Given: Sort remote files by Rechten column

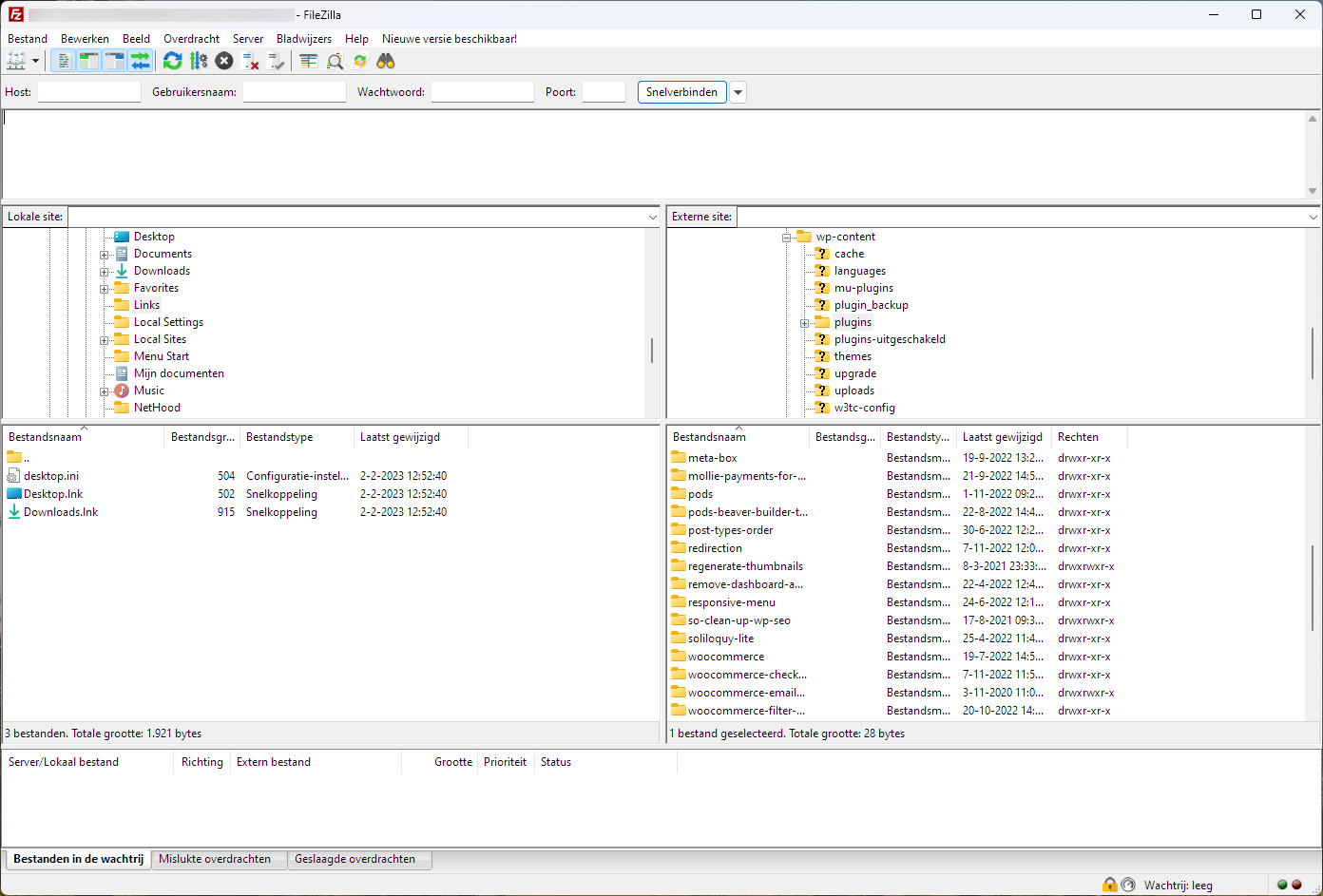Looking at the screenshot, I should (1089, 437).
